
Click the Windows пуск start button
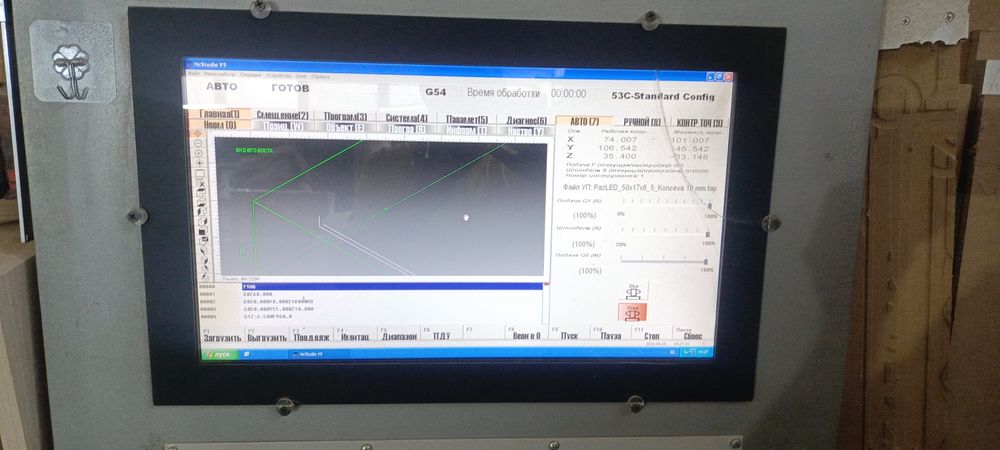(x=219, y=354)
